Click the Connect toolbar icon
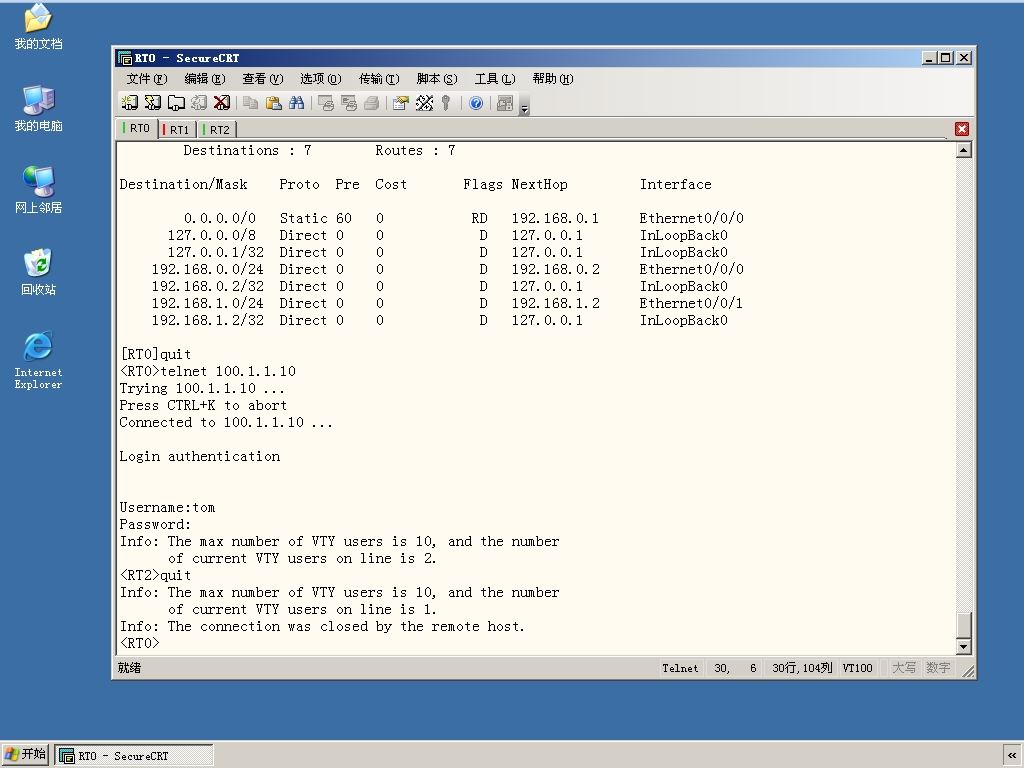Screen dimensions: 1024x768 coord(129,103)
